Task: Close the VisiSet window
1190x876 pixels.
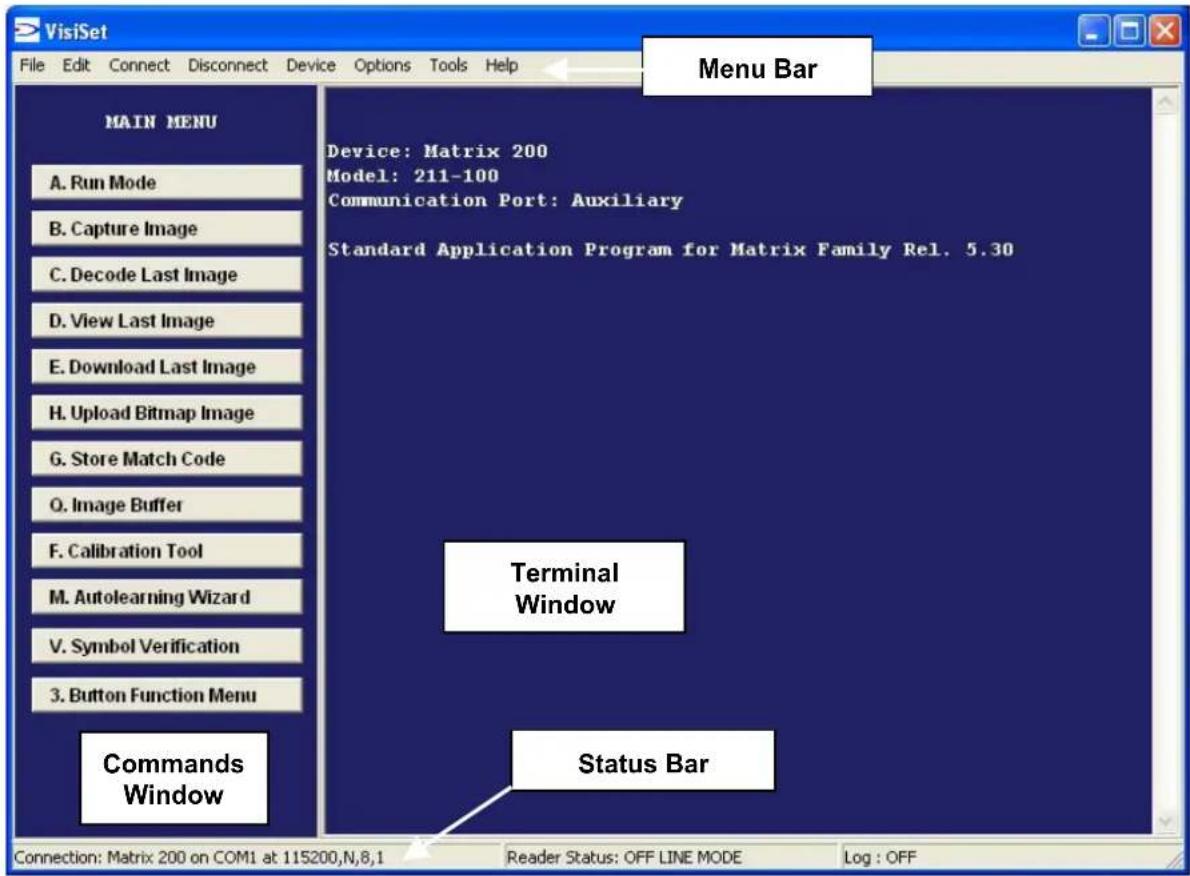Action: tap(1164, 32)
